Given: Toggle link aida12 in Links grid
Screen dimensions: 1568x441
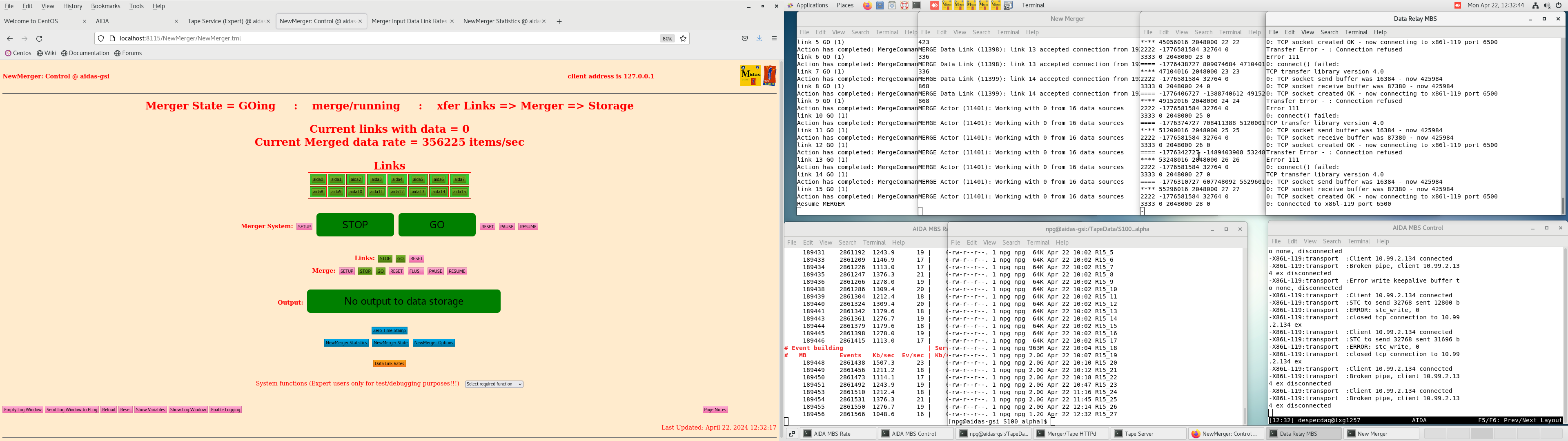Looking at the screenshot, I should click(x=397, y=192).
